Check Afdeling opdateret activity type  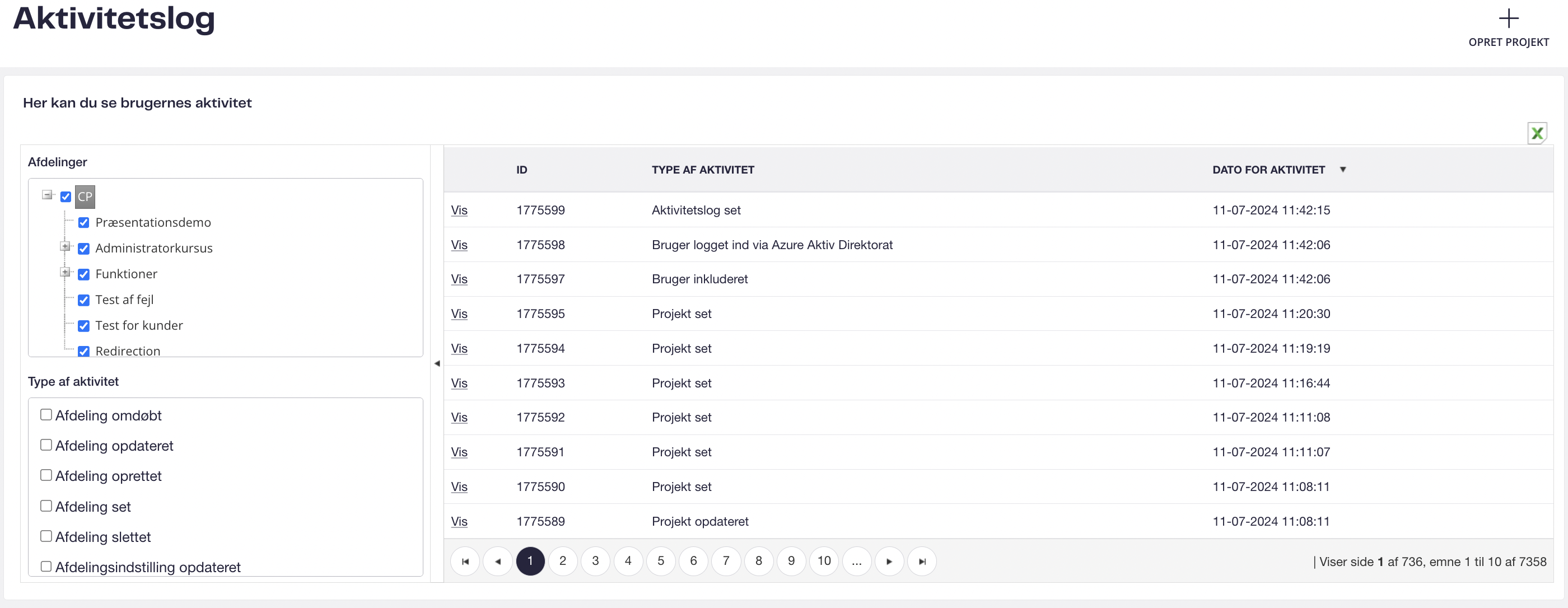pos(46,445)
